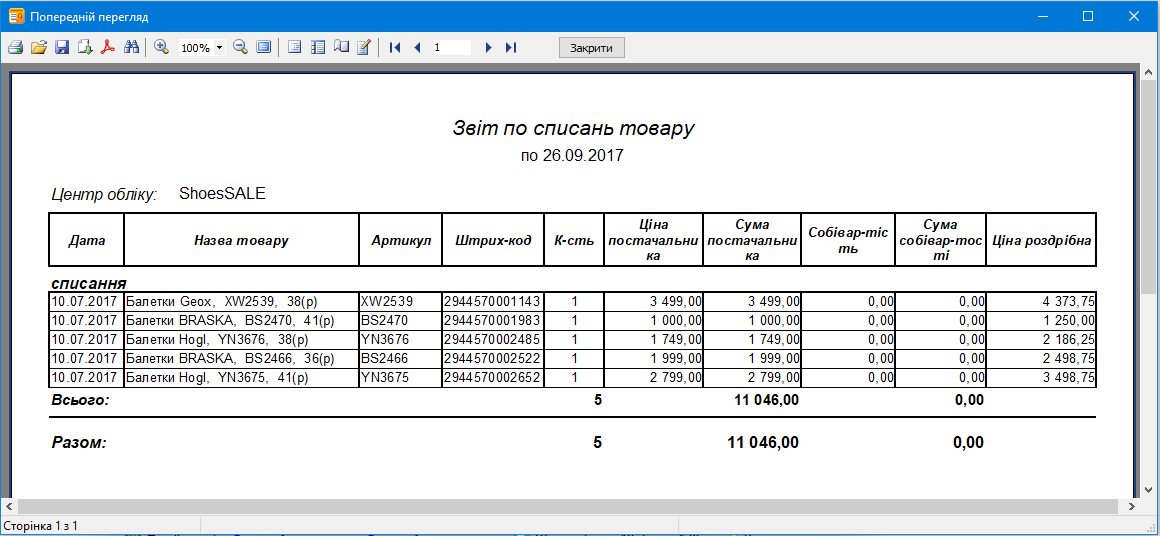Jump to the last page
Image resolution: width=1160 pixels, height=536 pixels.
[511, 47]
